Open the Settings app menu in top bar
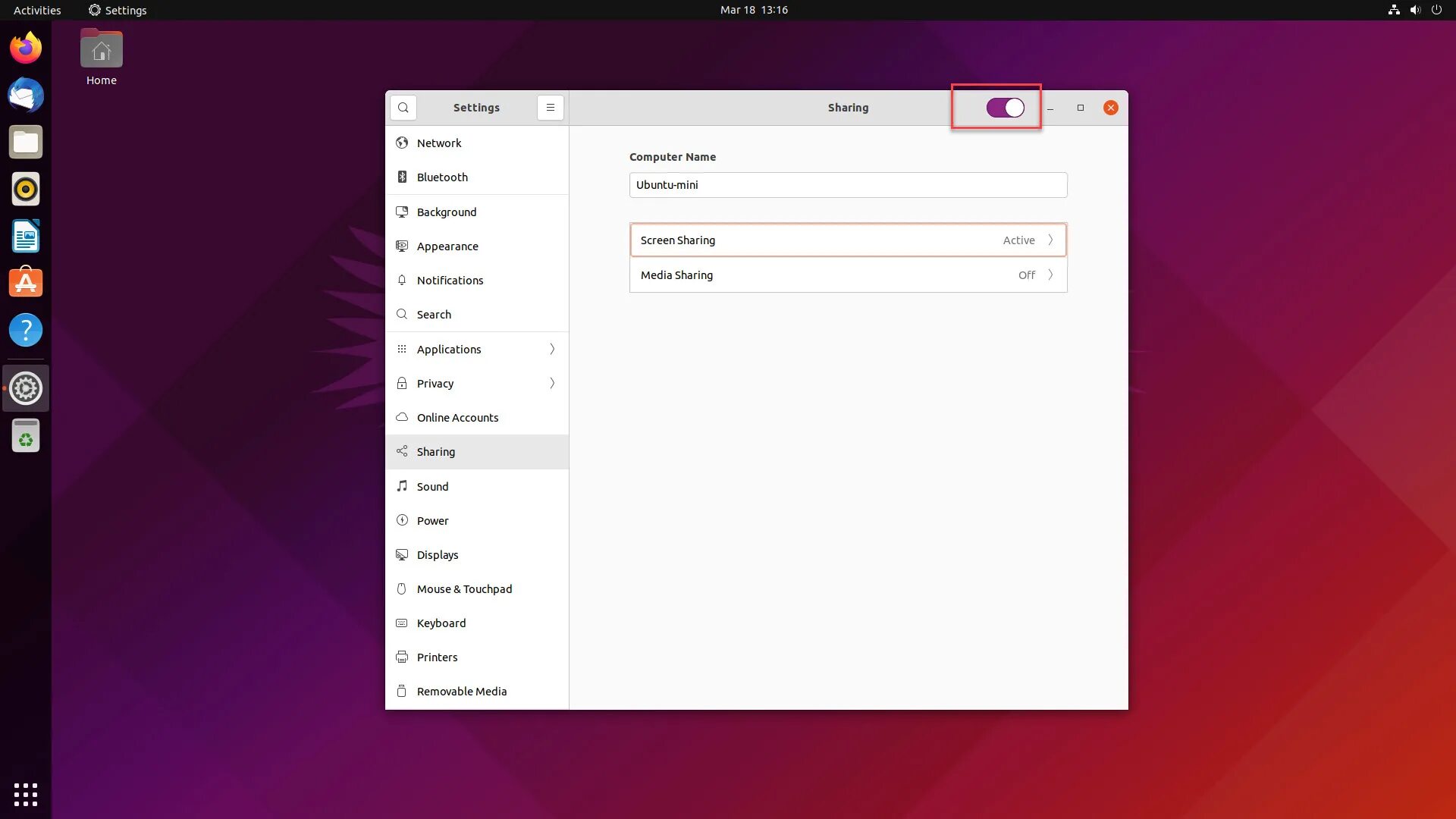Viewport: 1456px width, 819px height. point(118,10)
